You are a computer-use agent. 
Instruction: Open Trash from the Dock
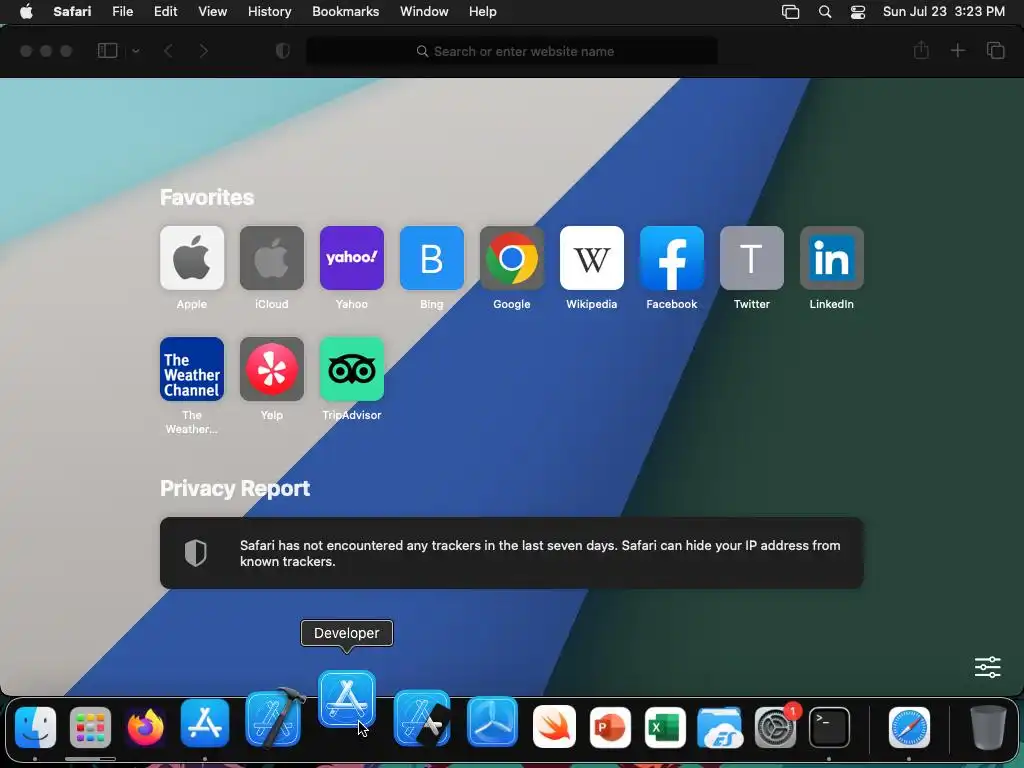click(x=988, y=727)
